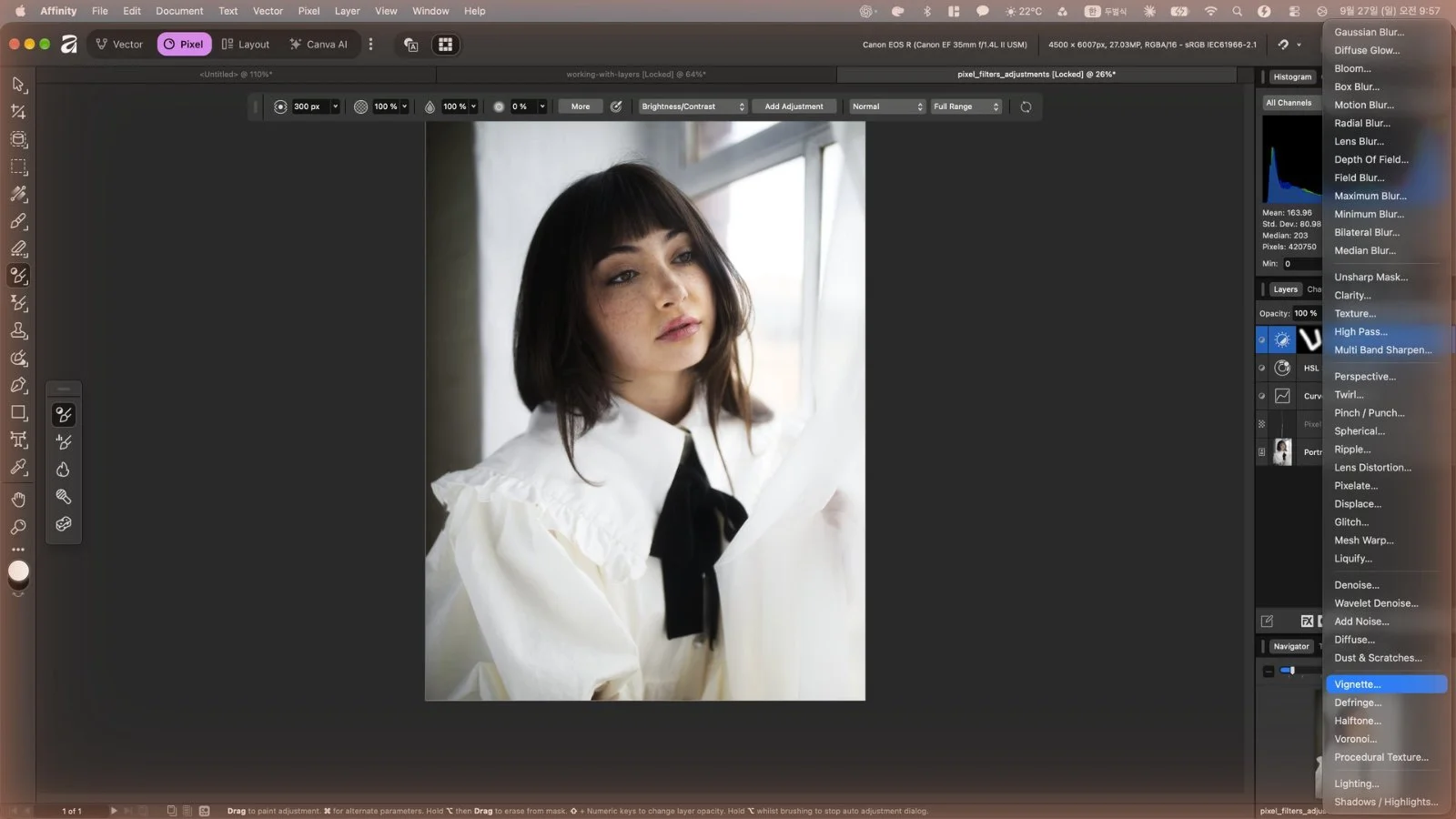Open the three-dot more tools button
Screen dimensions: 1456x819
click(x=18, y=550)
